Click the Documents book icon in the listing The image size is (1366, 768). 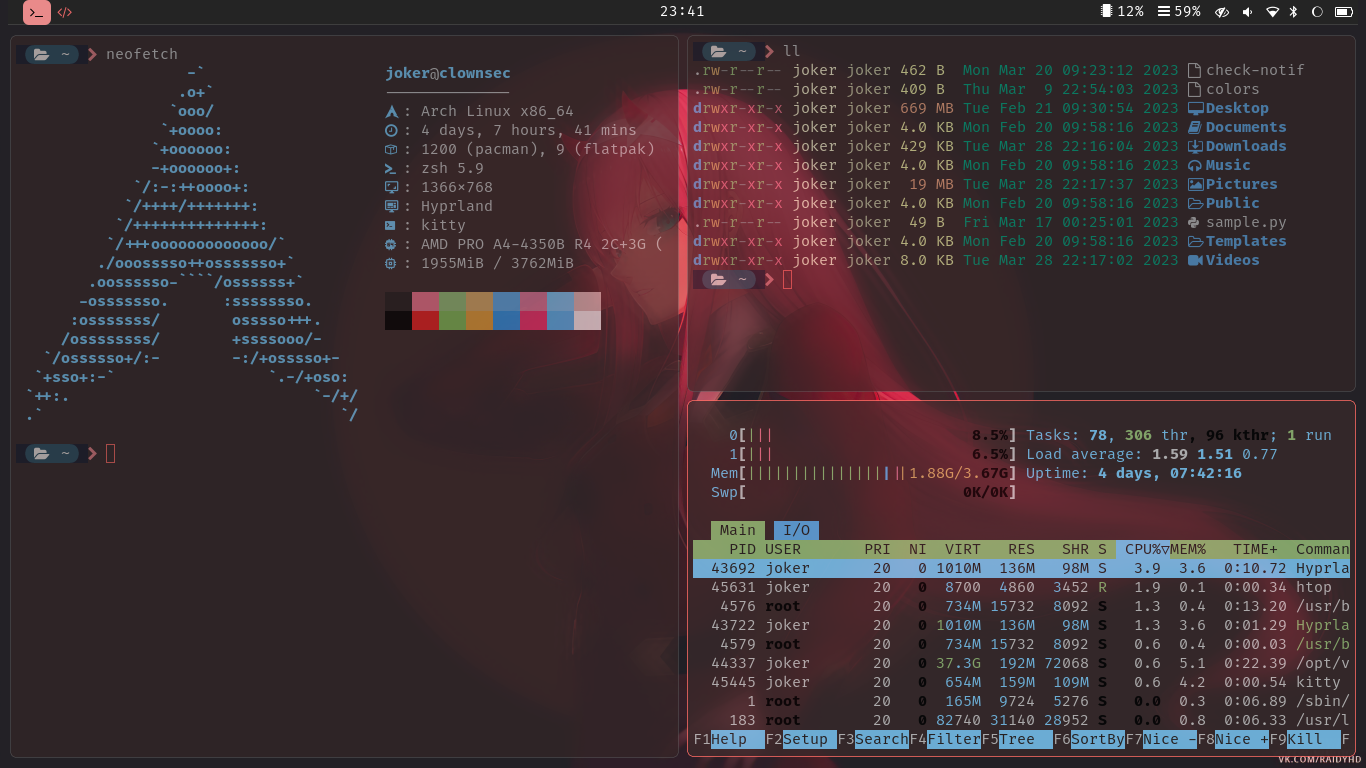[1195, 127]
